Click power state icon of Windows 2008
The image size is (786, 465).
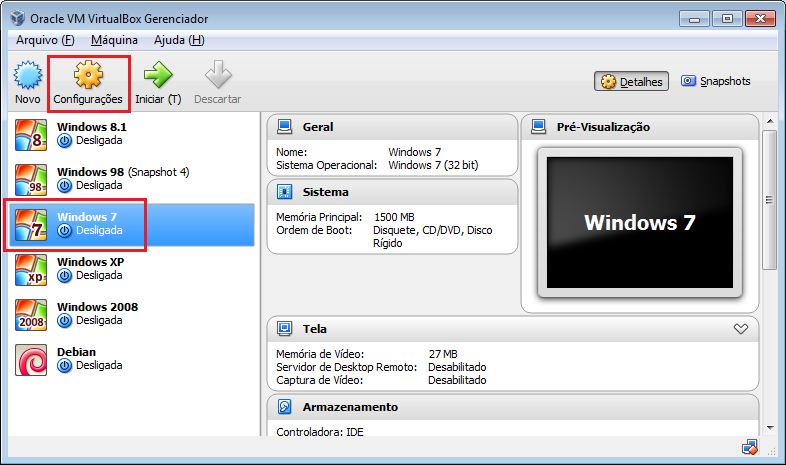[x=65, y=321]
